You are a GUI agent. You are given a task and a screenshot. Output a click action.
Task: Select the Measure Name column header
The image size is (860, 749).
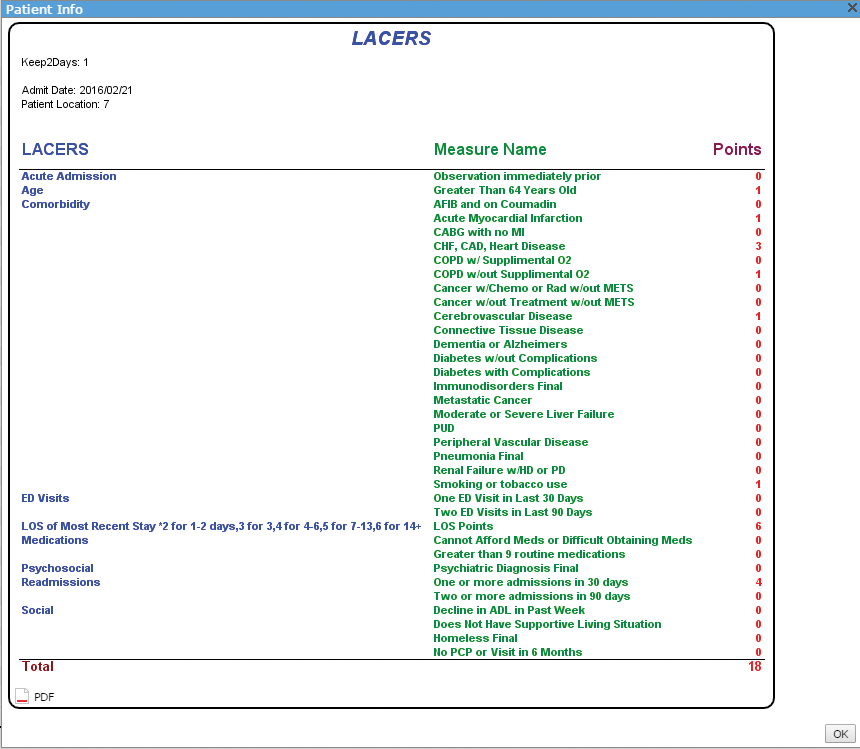tap(490, 150)
